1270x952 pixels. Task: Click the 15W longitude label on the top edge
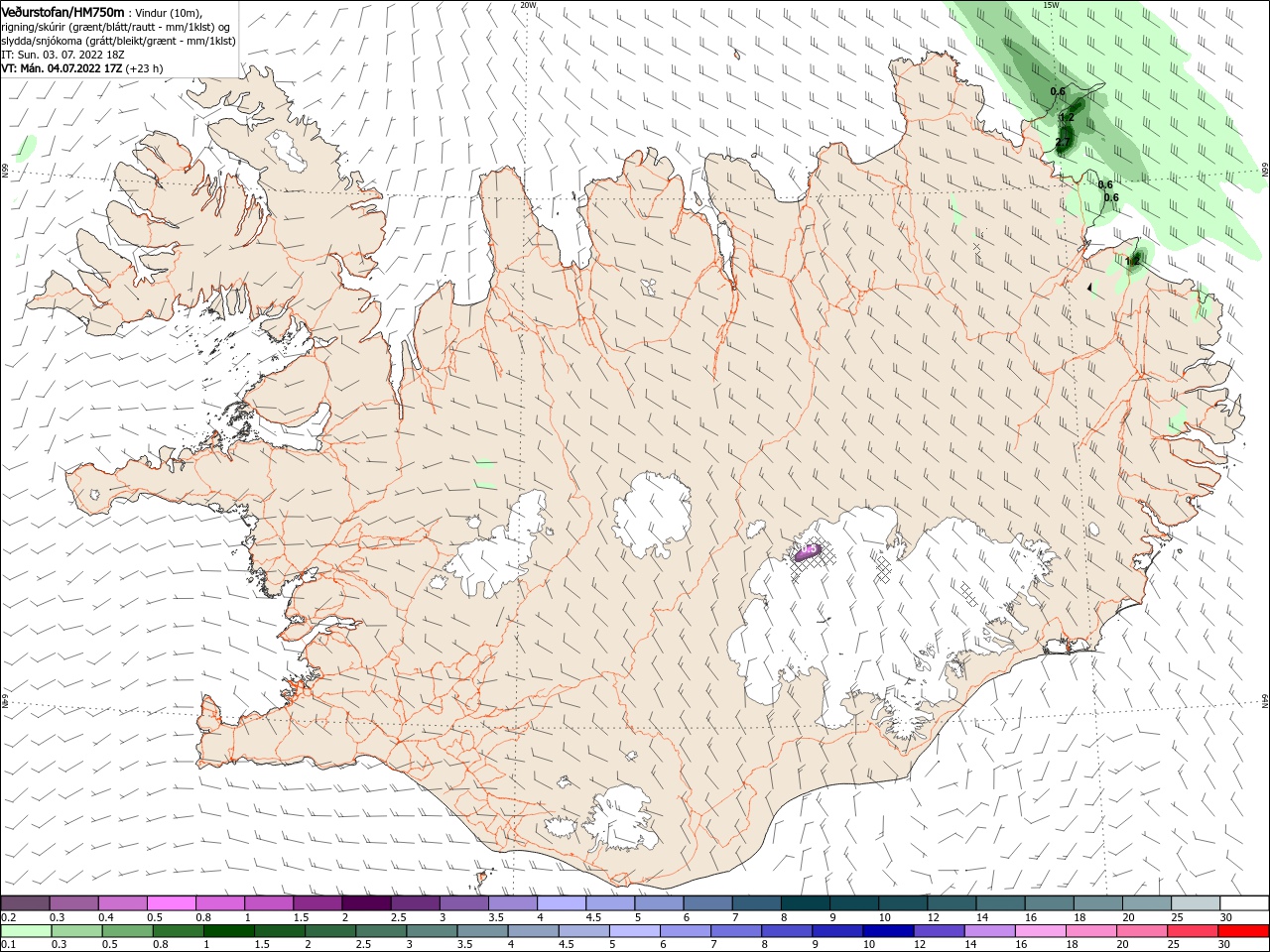click(1052, 5)
